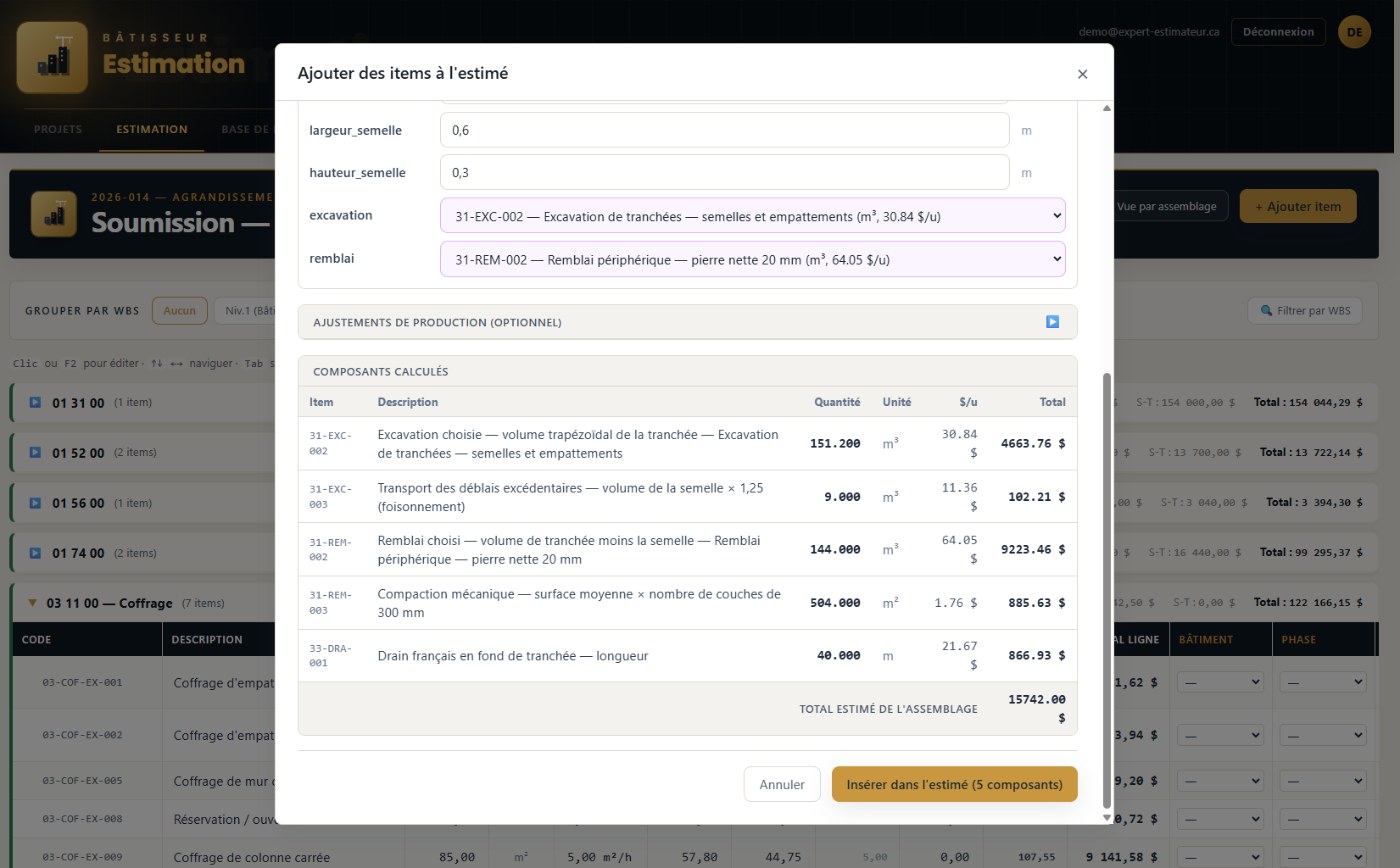Click "Drain français en fond de tranchée" description
The width and height of the screenshot is (1400, 868).
coord(513,656)
